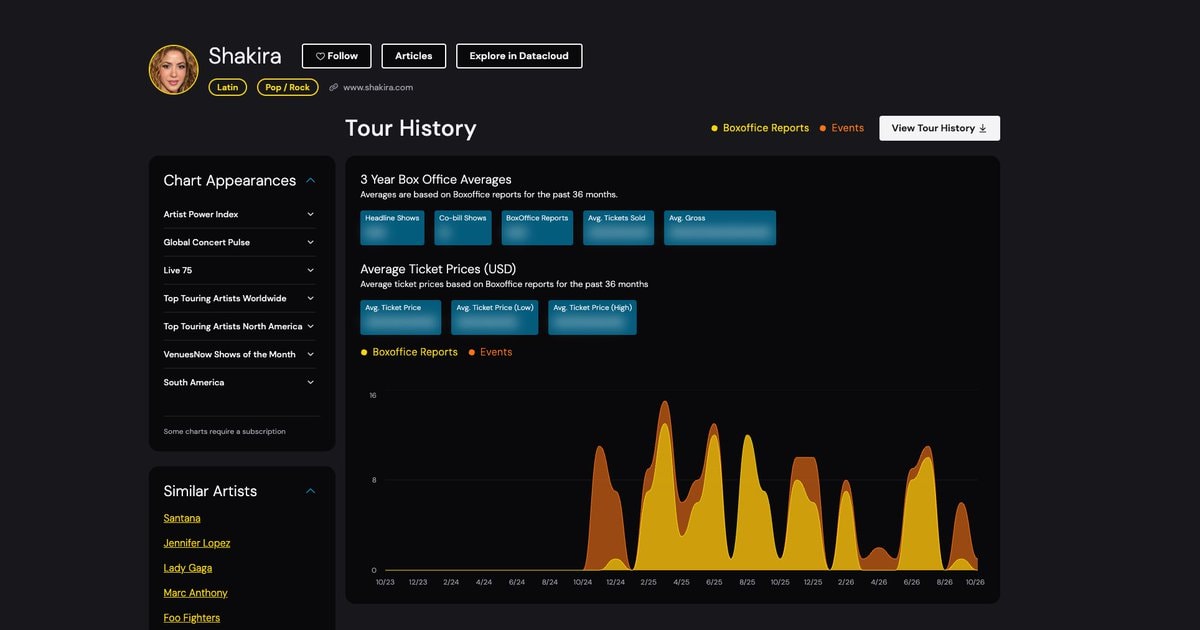Expand VenuesNow Shows of the Month row
The height and width of the screenshot is (630, 1200).
coord(242,354)
